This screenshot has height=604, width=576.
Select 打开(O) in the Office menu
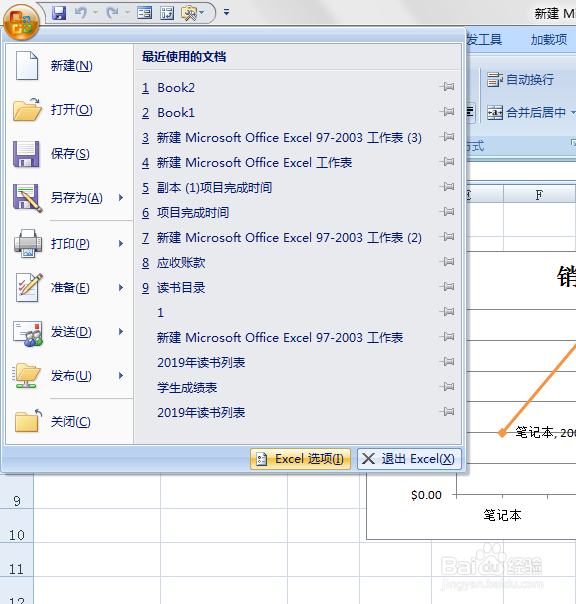pyautogui.click(x=69, y=110)
